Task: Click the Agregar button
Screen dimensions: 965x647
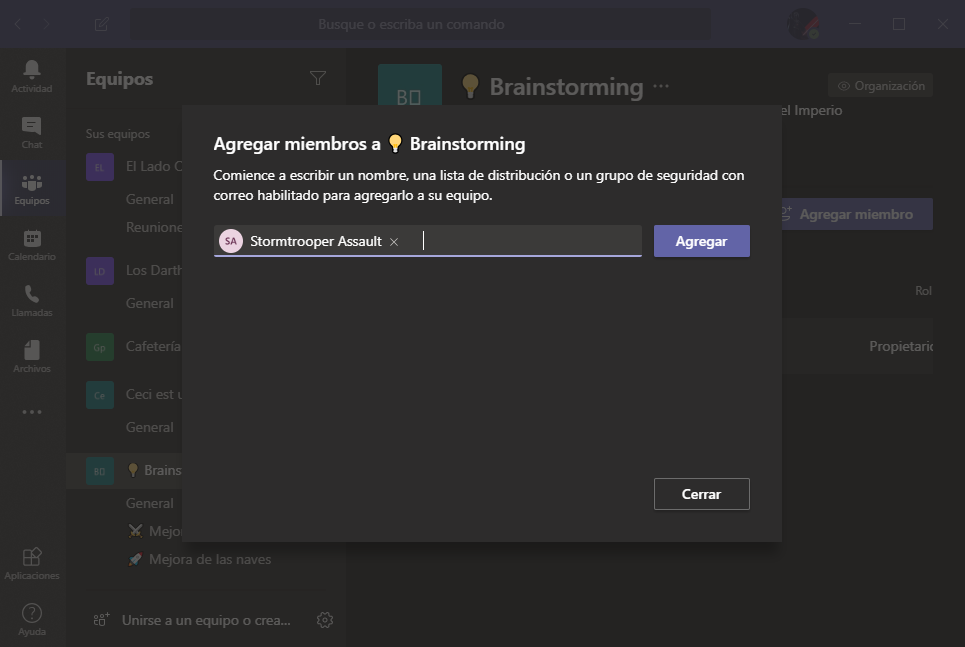Action: pos(701,241)
